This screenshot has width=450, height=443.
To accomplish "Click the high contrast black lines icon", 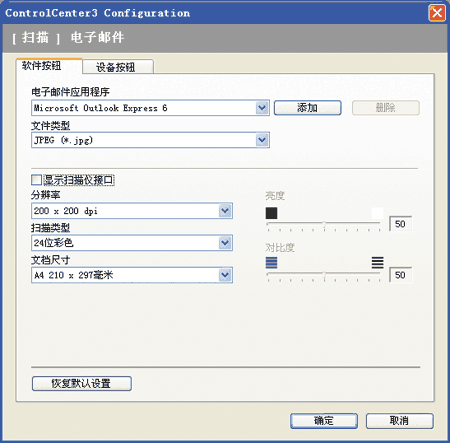I will pyautogui.click(x=377, y=263).
